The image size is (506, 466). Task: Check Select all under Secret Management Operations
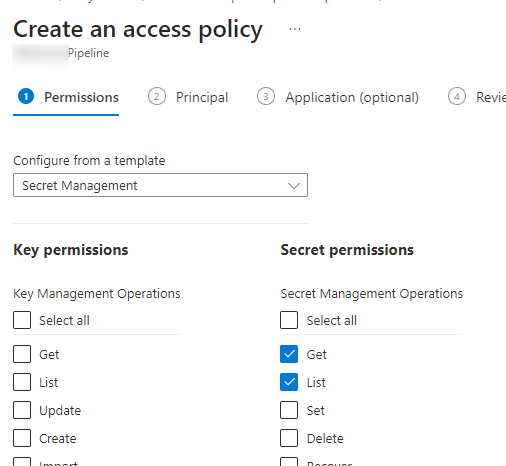tap(289, 320)
